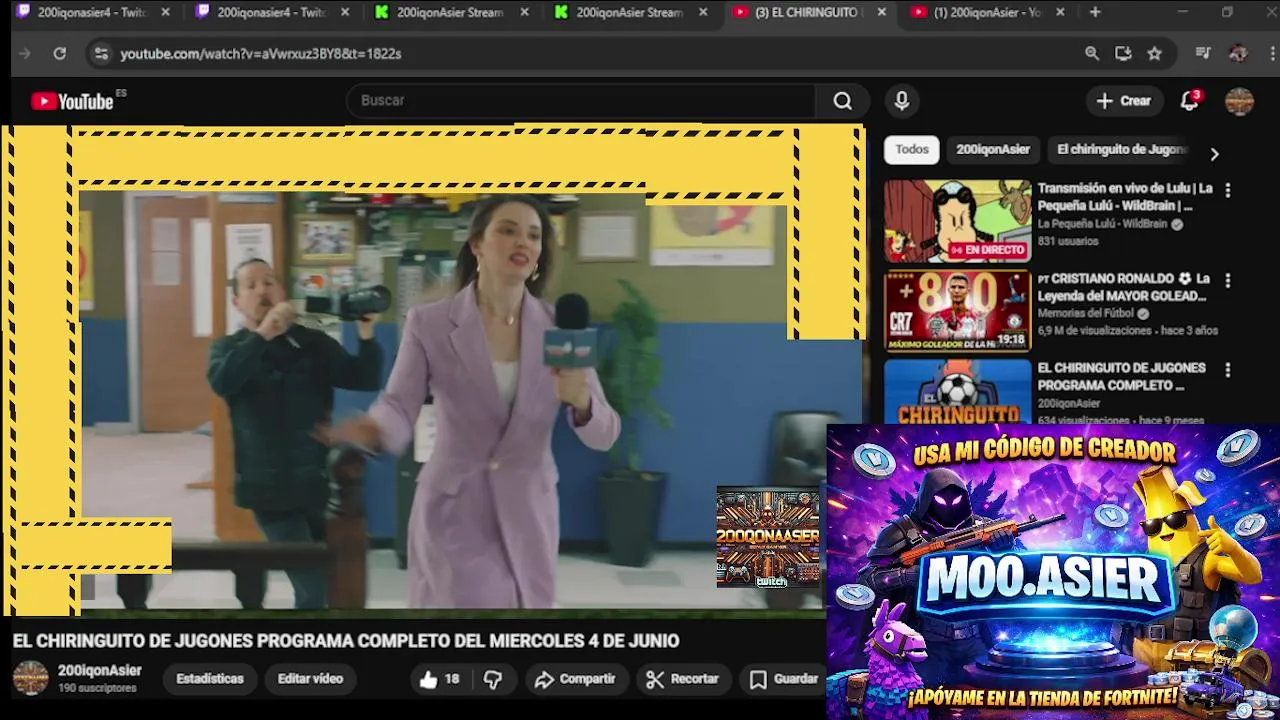Open the CRISTIANO RONALDO La Leyenda title
Image resolution: width=1280 pixels, height=720 pixels.
1124,288
